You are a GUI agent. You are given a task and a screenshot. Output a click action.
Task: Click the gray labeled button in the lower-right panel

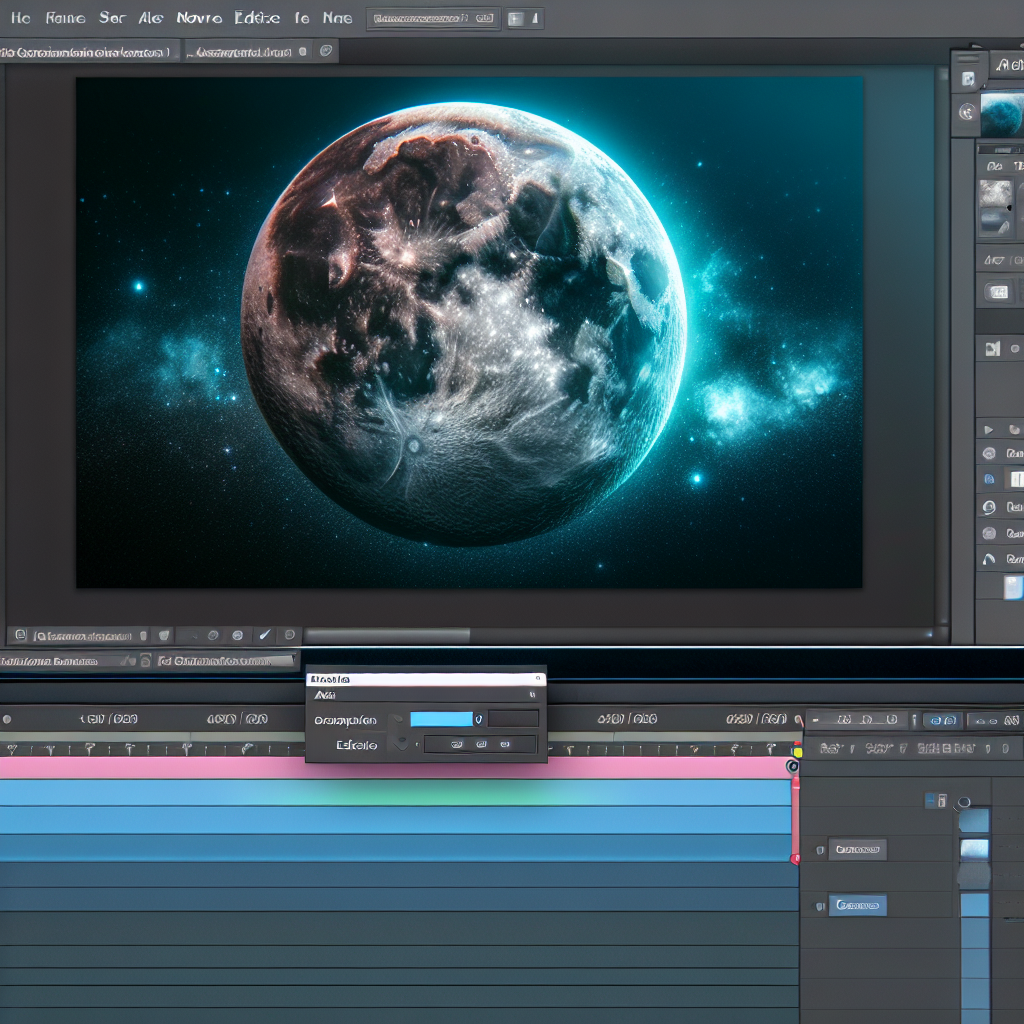click(857, 849)
